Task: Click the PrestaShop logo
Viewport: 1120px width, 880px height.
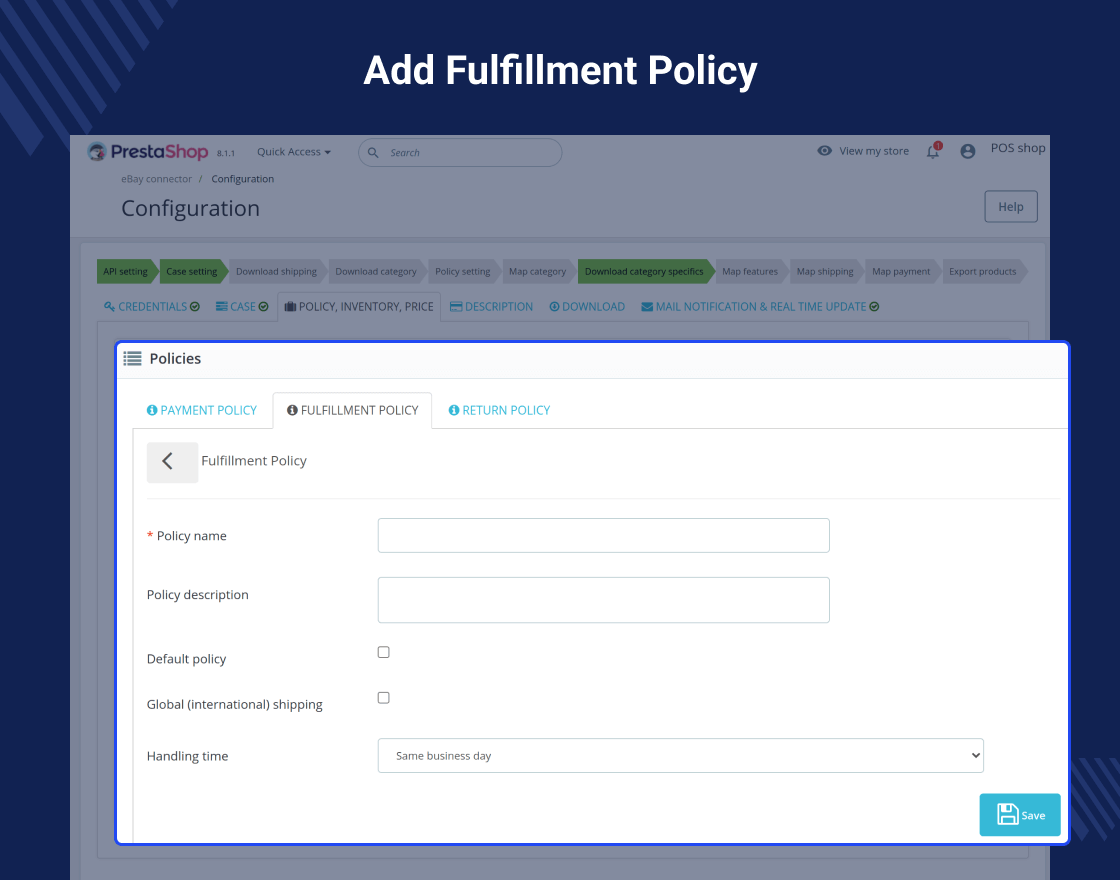Action: click(147, 151)
